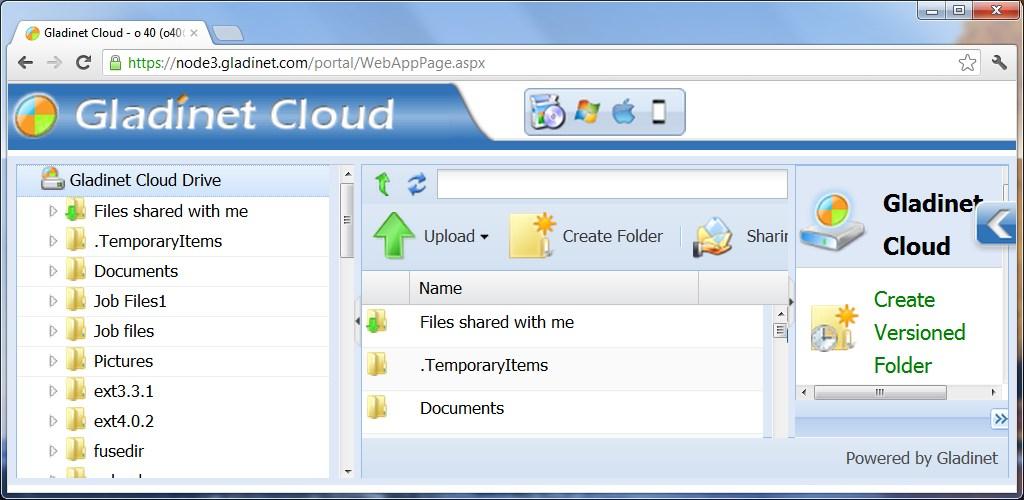This screenshot has height=500, width=1024.
Task: Open a new browser tab
Action: 228,33
